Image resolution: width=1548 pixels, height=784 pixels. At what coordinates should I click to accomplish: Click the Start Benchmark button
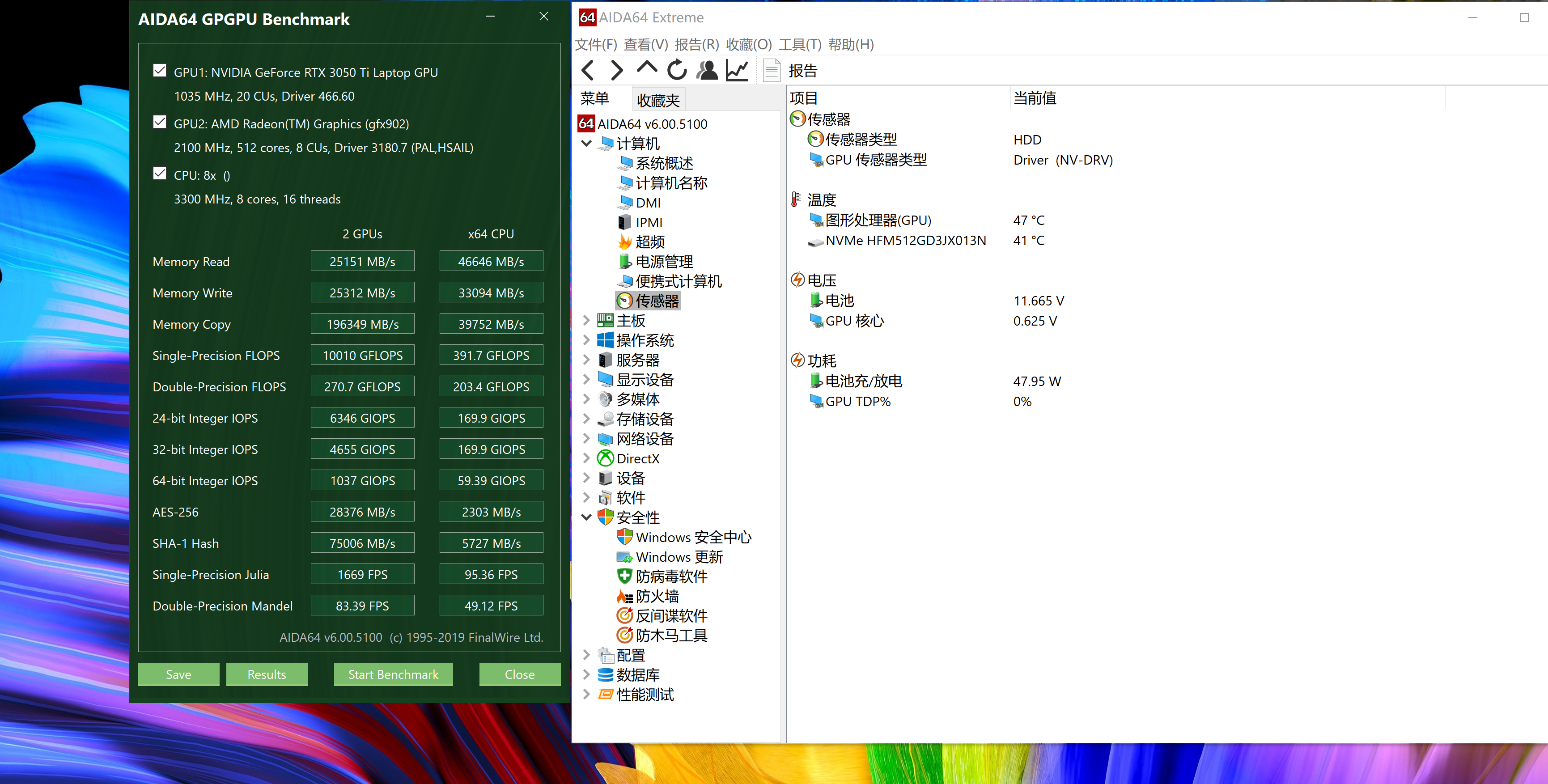click(x=394, y=675)
